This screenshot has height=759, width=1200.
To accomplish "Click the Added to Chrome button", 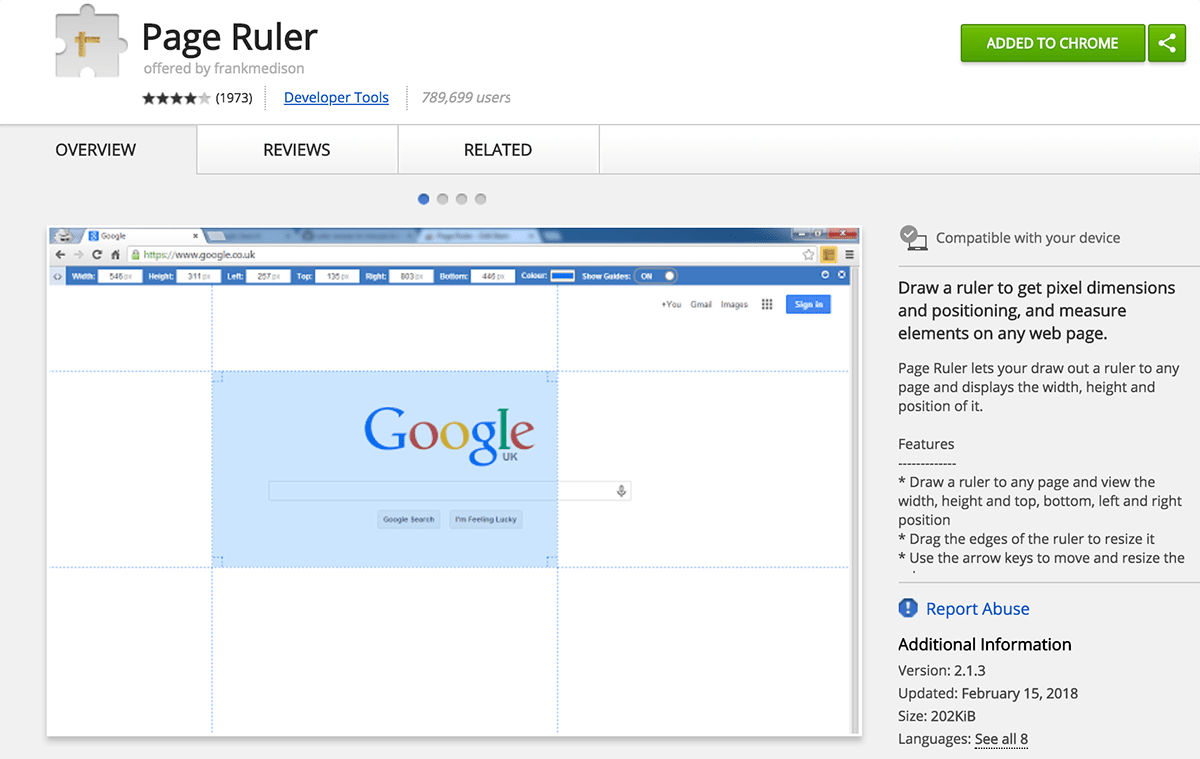I will 1052,43.
